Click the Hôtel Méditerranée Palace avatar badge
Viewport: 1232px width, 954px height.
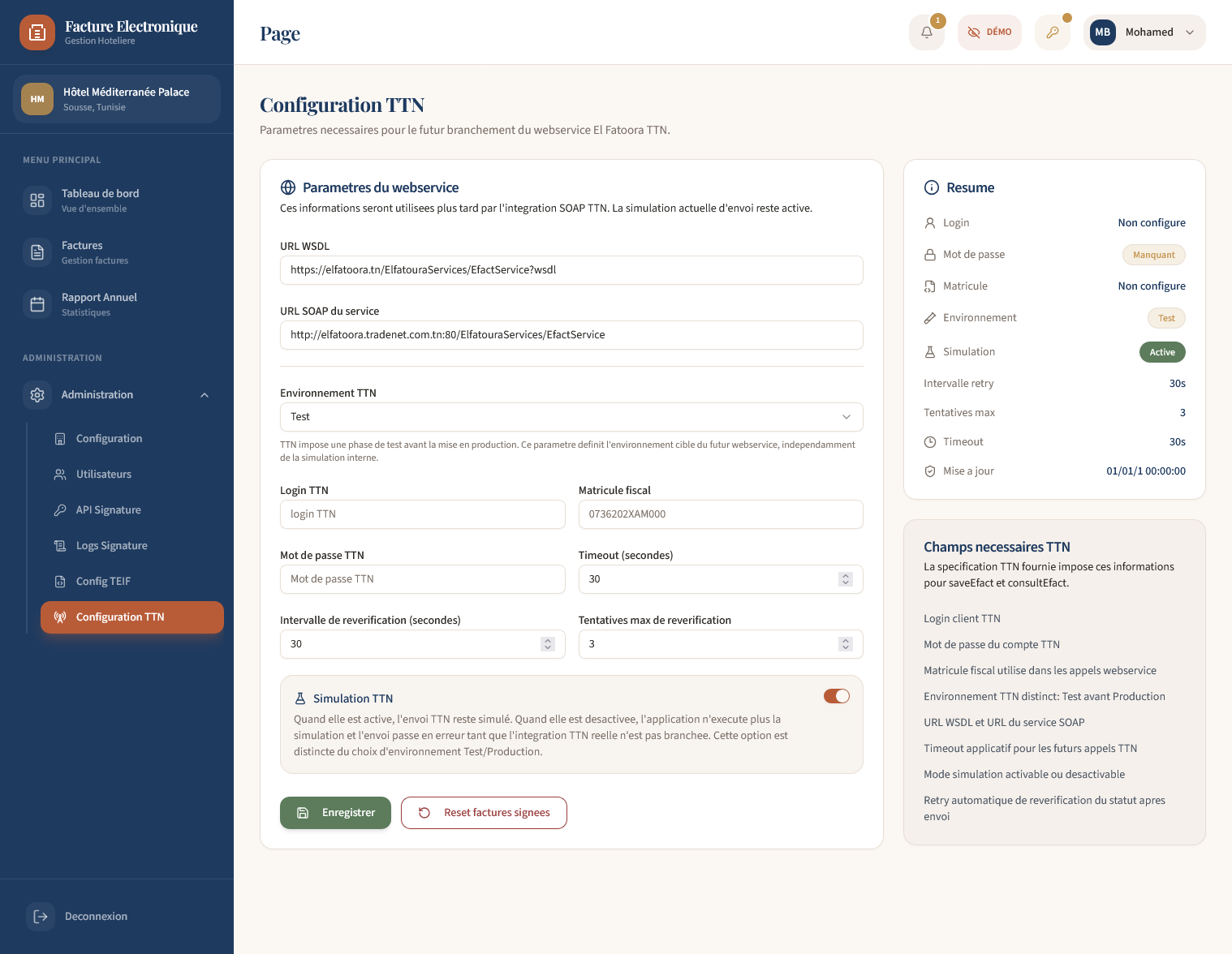[x=37, y=99]
